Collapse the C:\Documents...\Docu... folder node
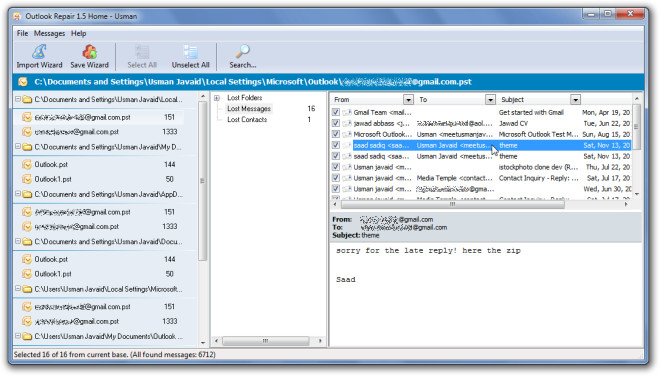660x376 pixels. coord(18,241)
